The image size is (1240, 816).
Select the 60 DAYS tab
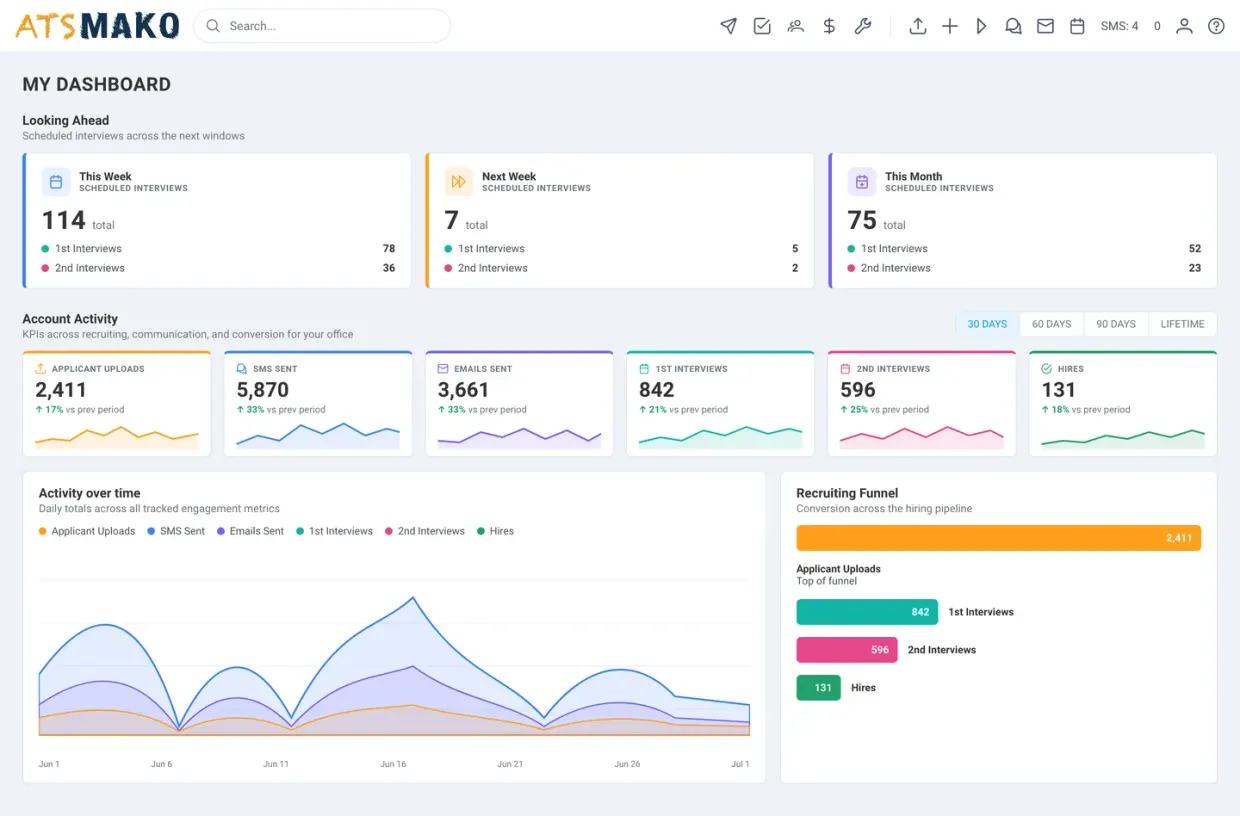1051,324
